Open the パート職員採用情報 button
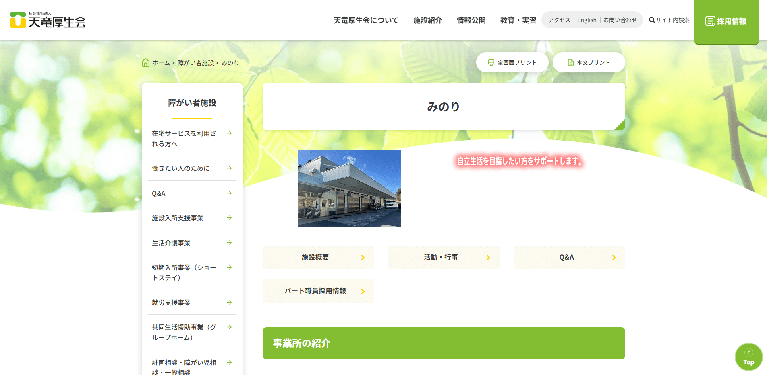This screenshot has height=375, width=767. 318,291
